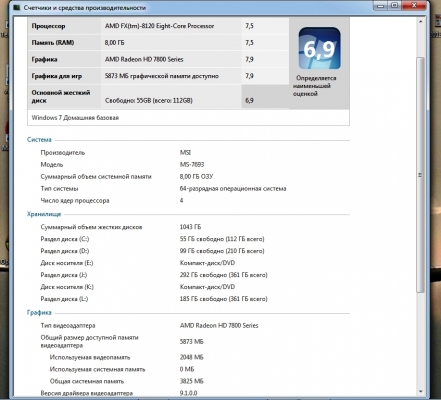441x400 pixels.
Task: Click 'Windows 7 Домашняя базовая' text
Action: pos(75,118)
